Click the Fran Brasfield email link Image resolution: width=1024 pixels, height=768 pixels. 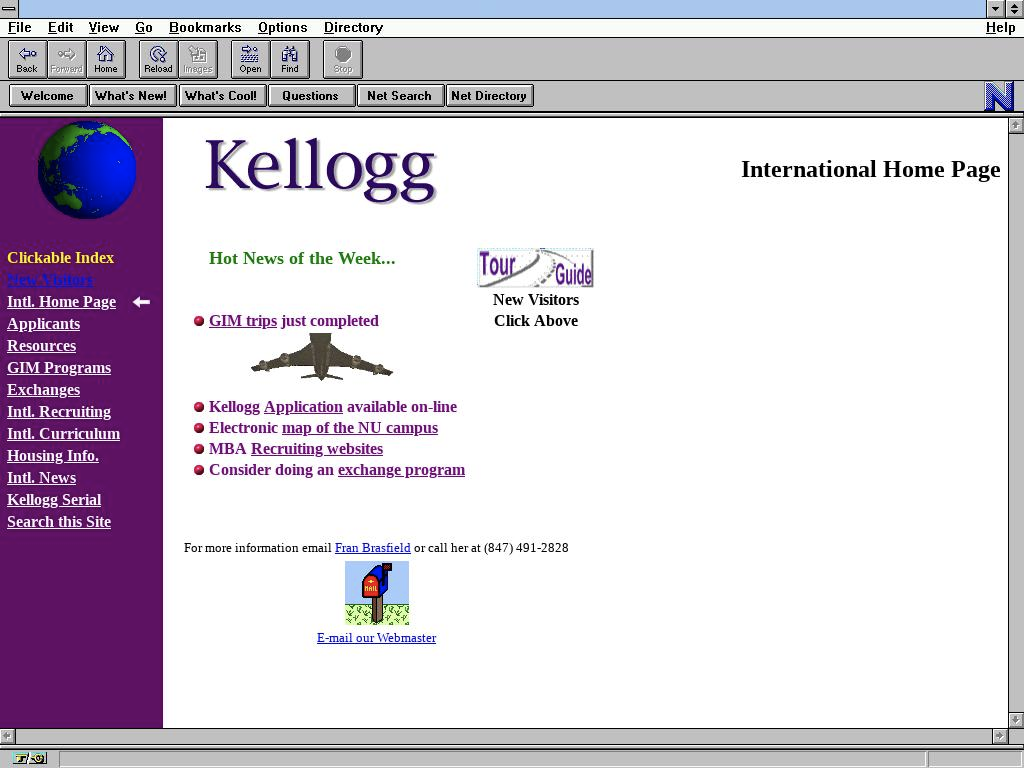tap(372, 547)
